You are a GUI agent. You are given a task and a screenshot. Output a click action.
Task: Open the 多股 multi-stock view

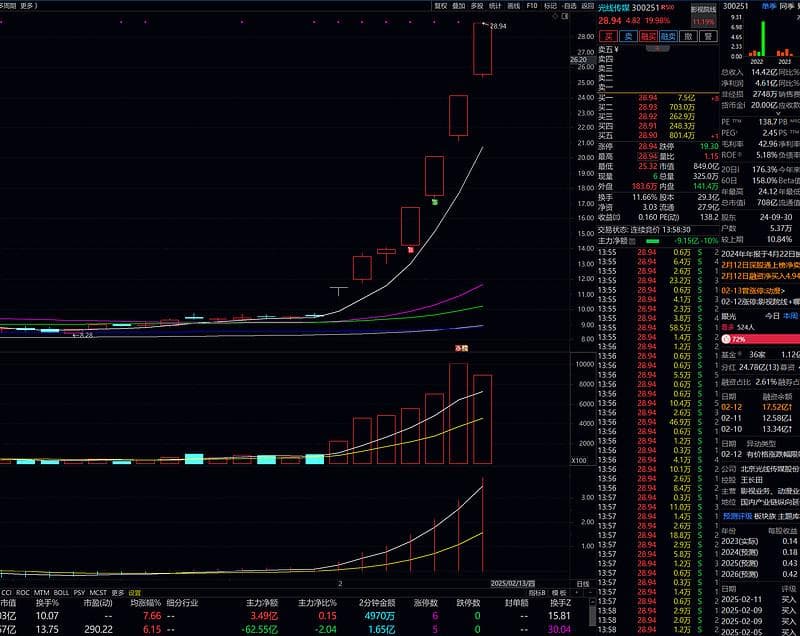point(477,6)
